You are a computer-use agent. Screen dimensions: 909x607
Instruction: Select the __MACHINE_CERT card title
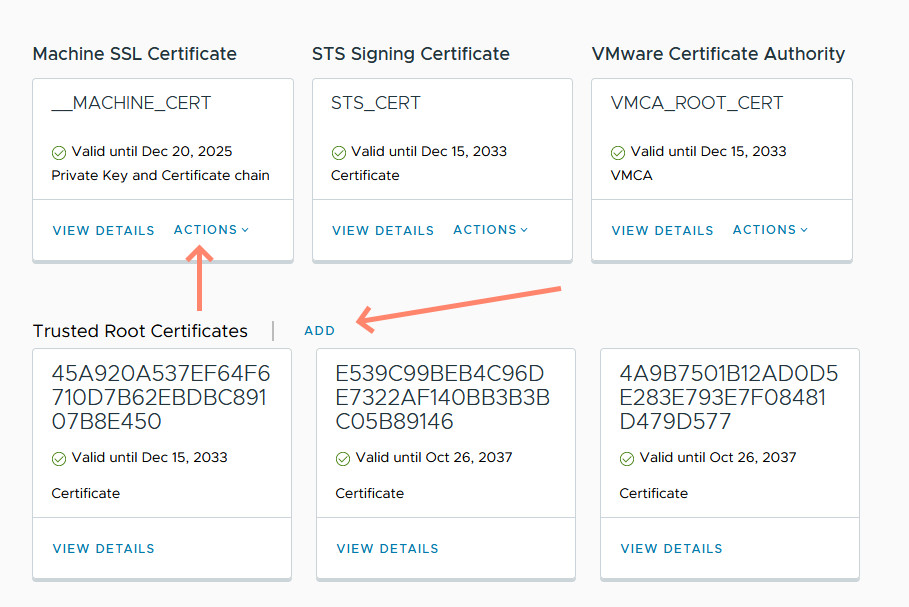(x=131, y=103)
